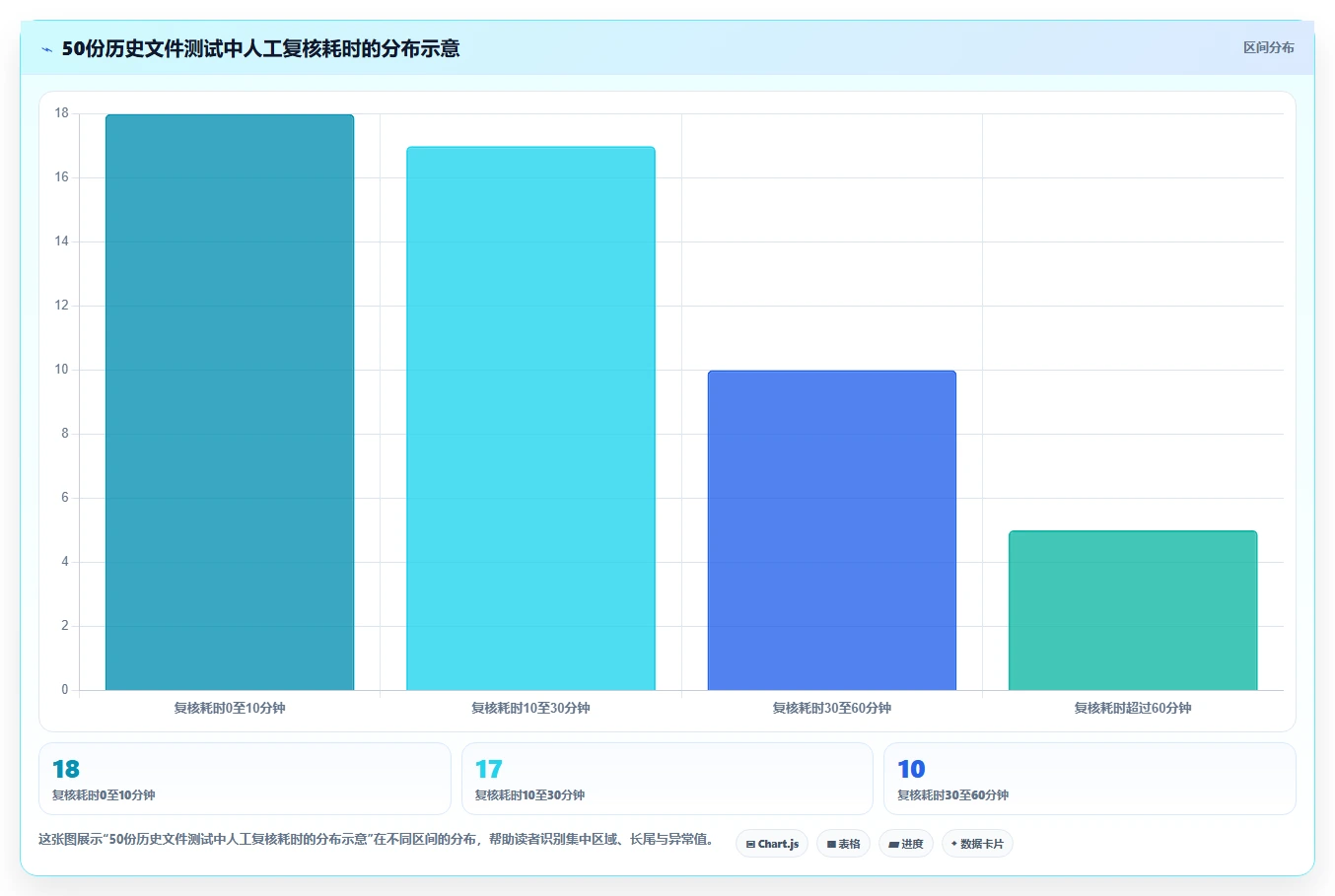Click the 复核耗时0至10分钟 bar
The height and width of the screenshot is (896, 1335).
(x=230, y=402)
